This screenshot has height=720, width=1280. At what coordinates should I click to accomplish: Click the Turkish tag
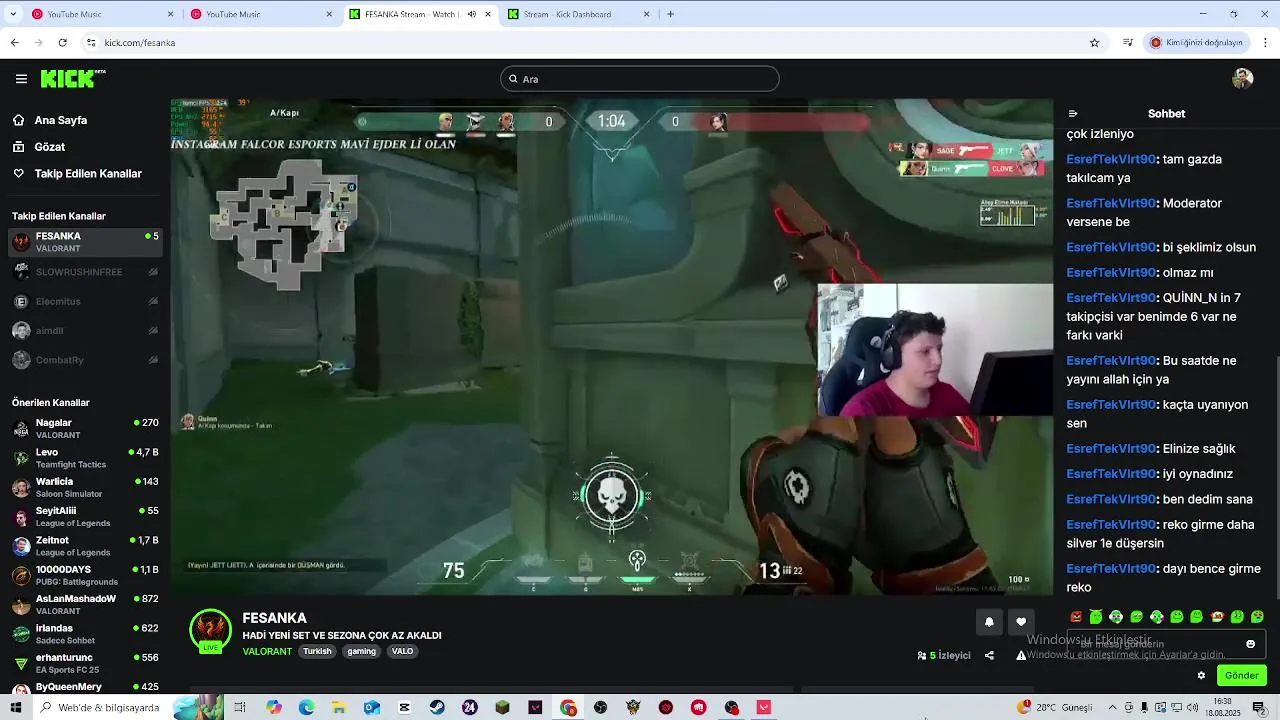[317, 651]
